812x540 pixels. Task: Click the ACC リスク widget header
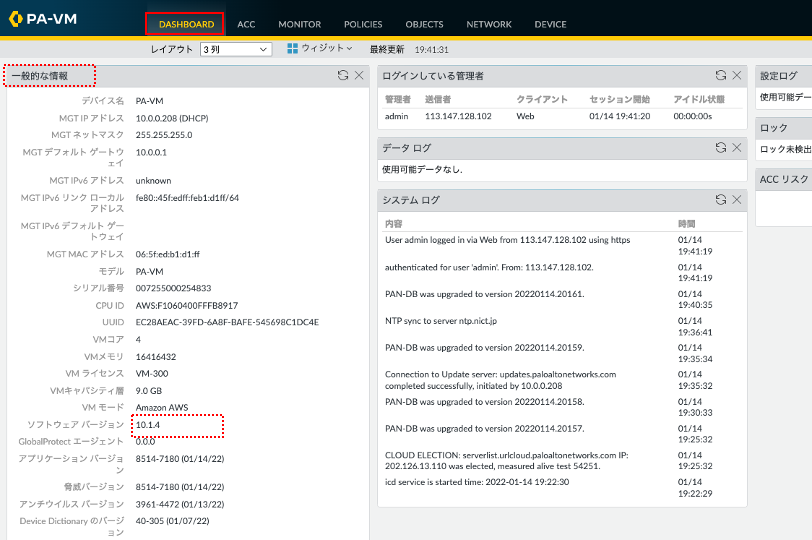(784, 179)
